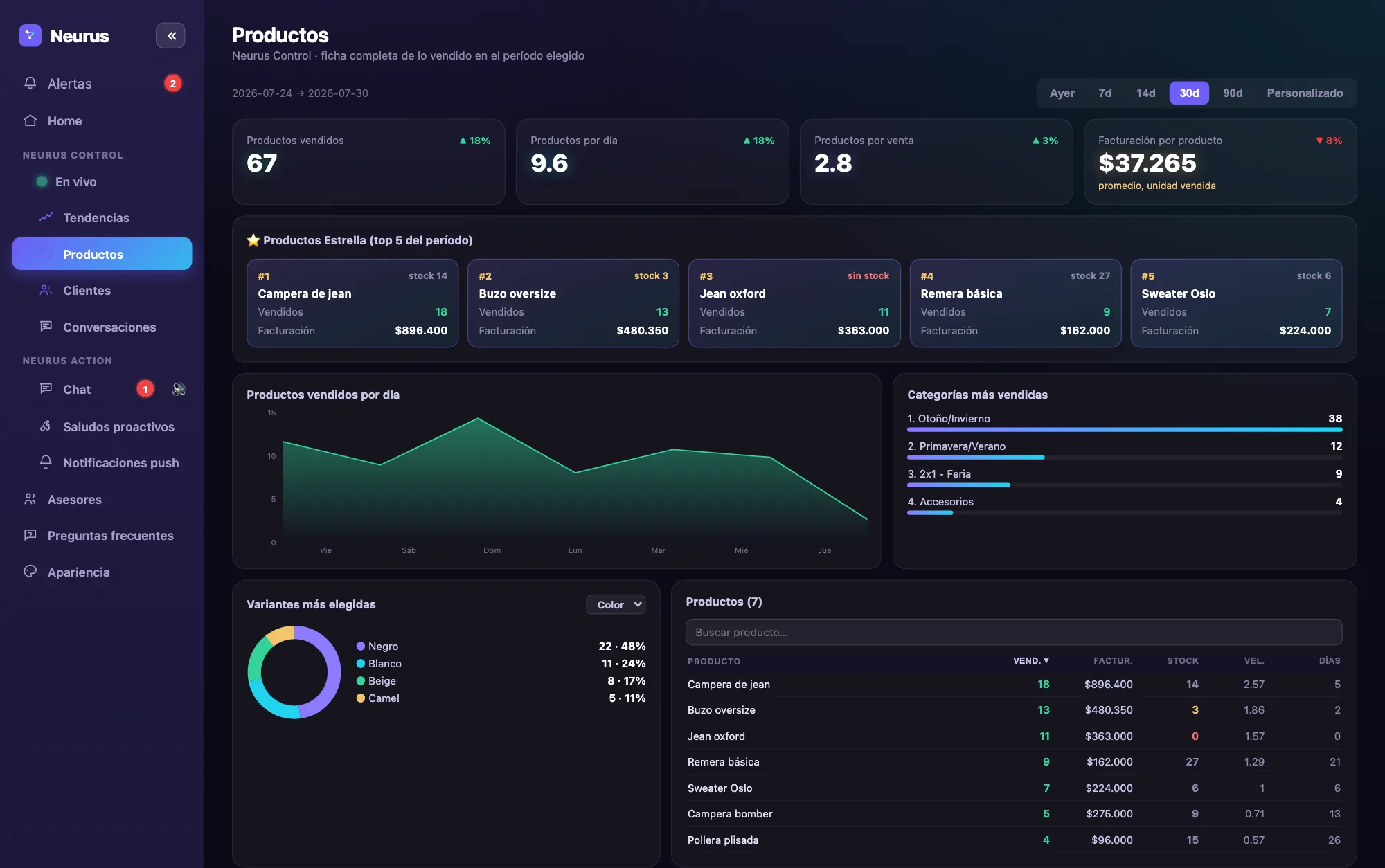Open the Campera de jean star card
Screen dimensions: 1385x868
352,303
